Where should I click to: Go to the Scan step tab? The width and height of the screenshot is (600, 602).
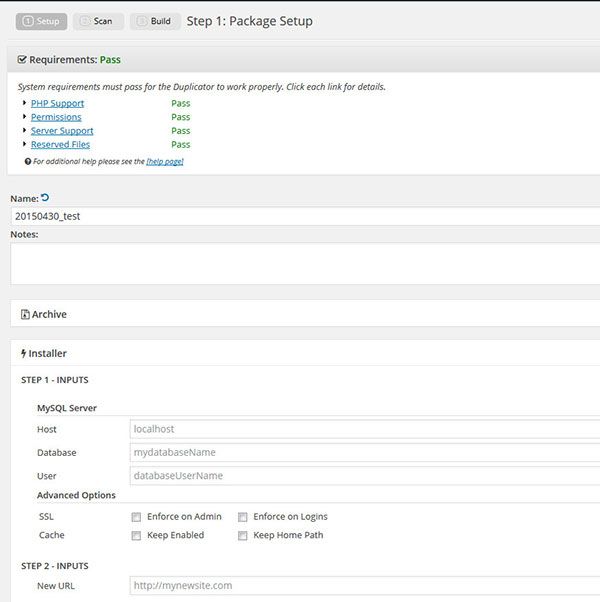click(98, 21)
